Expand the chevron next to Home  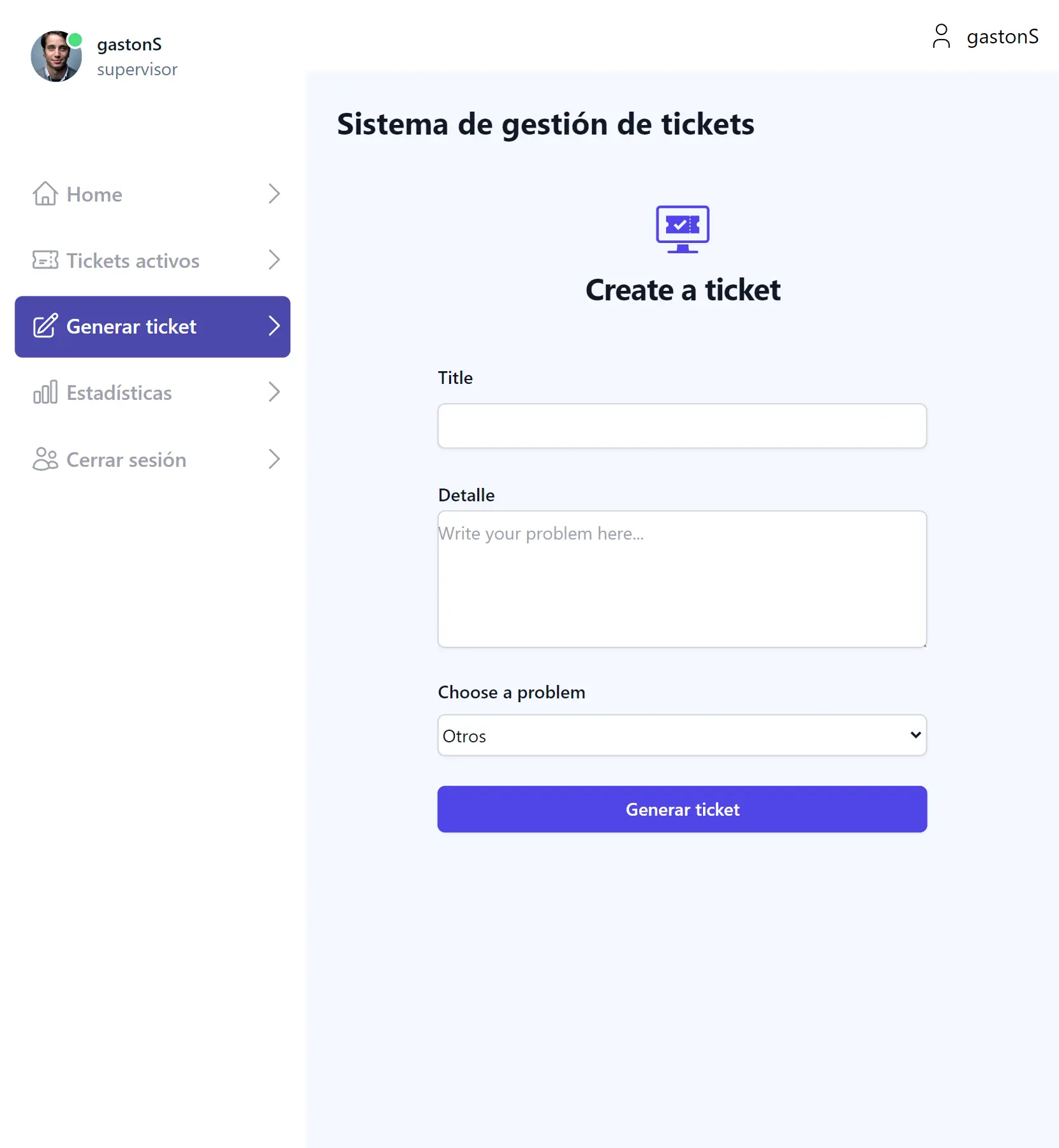[274, 194]
